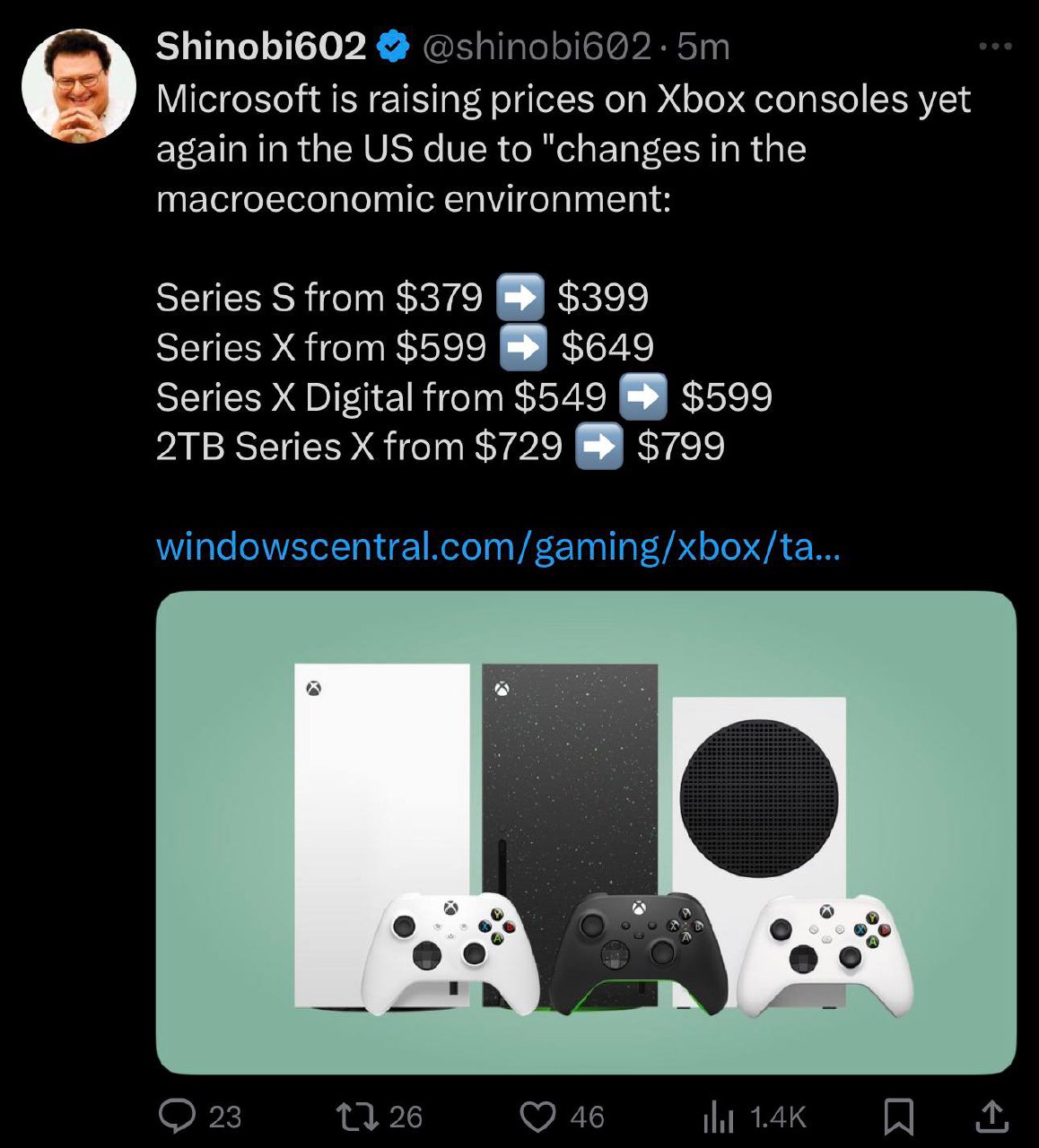Click the view analytics bar chart icon
Screen dimensions: 1039x1148
[x=718, y=1117]
